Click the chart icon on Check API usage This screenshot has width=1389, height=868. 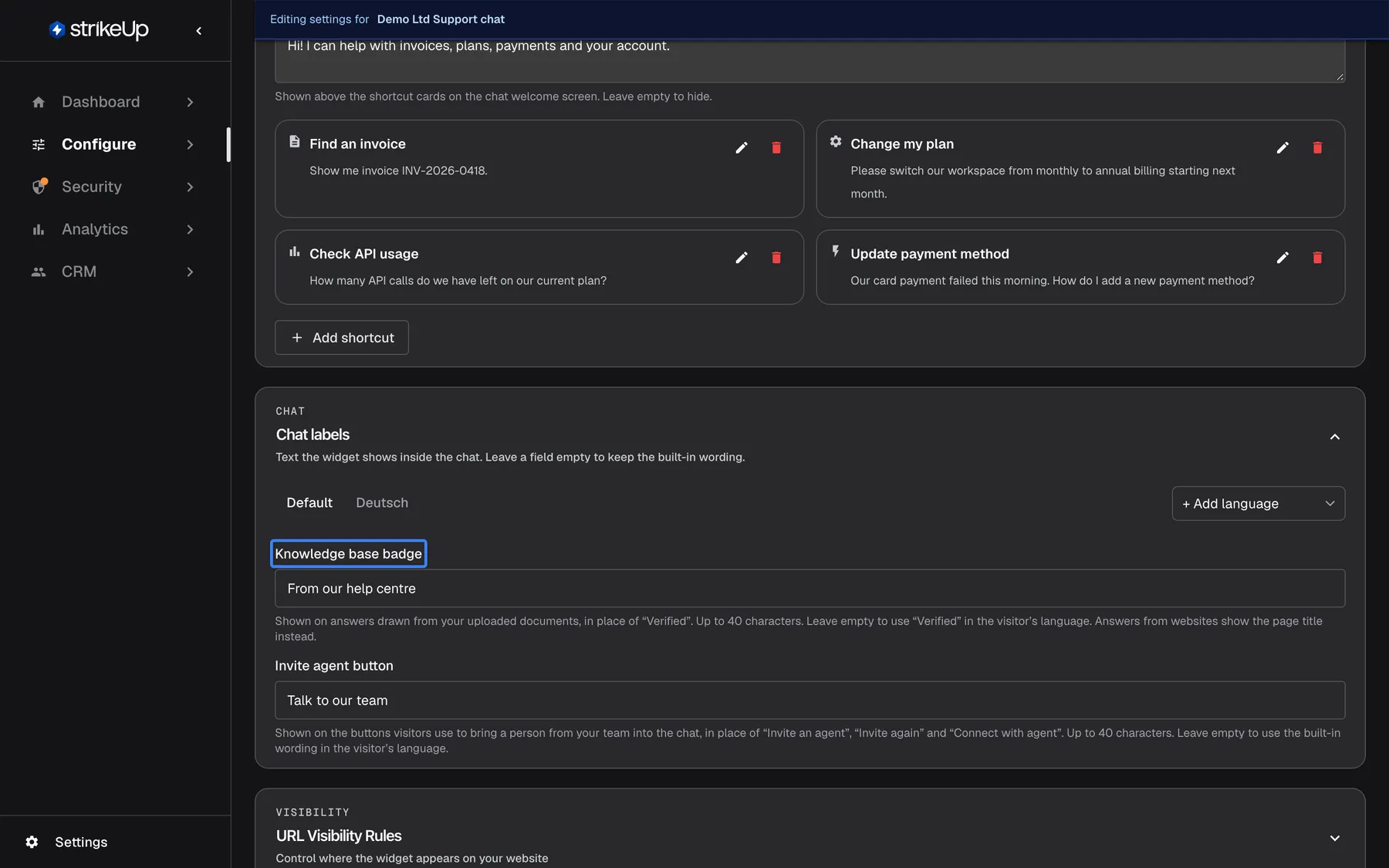(295, 252)
